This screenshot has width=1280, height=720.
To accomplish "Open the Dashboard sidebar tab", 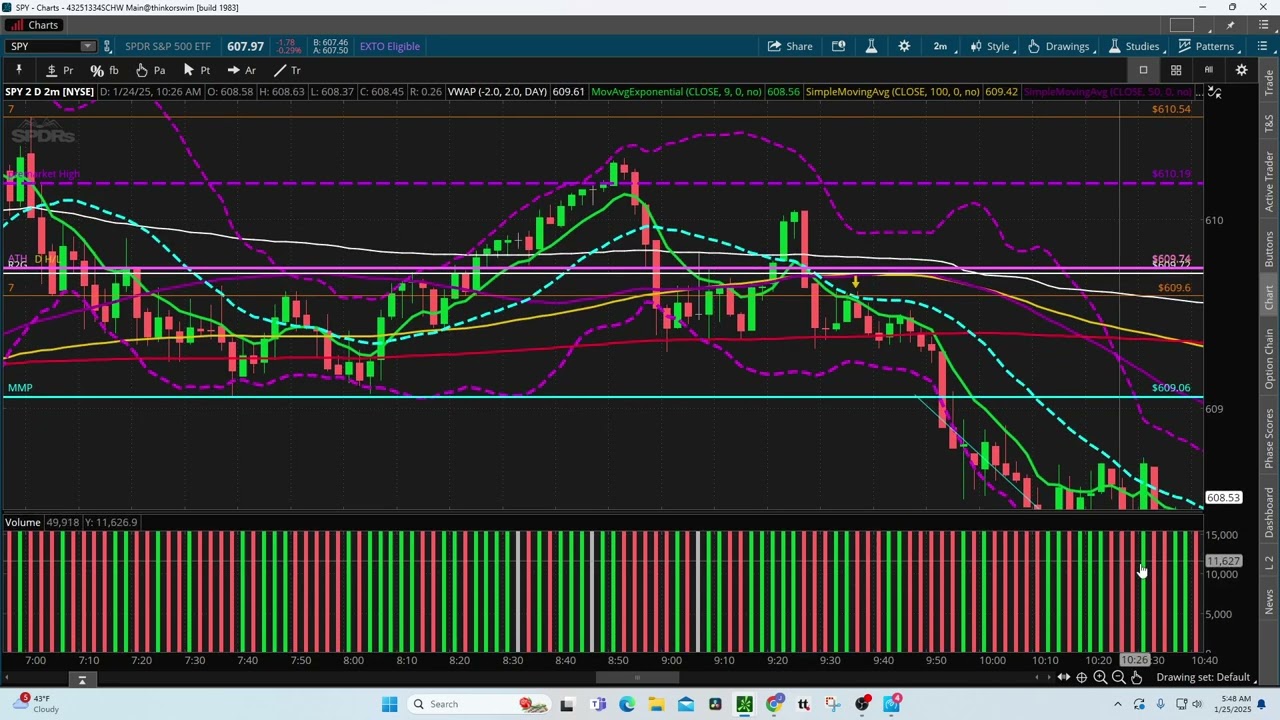I will click(1269, 511).
